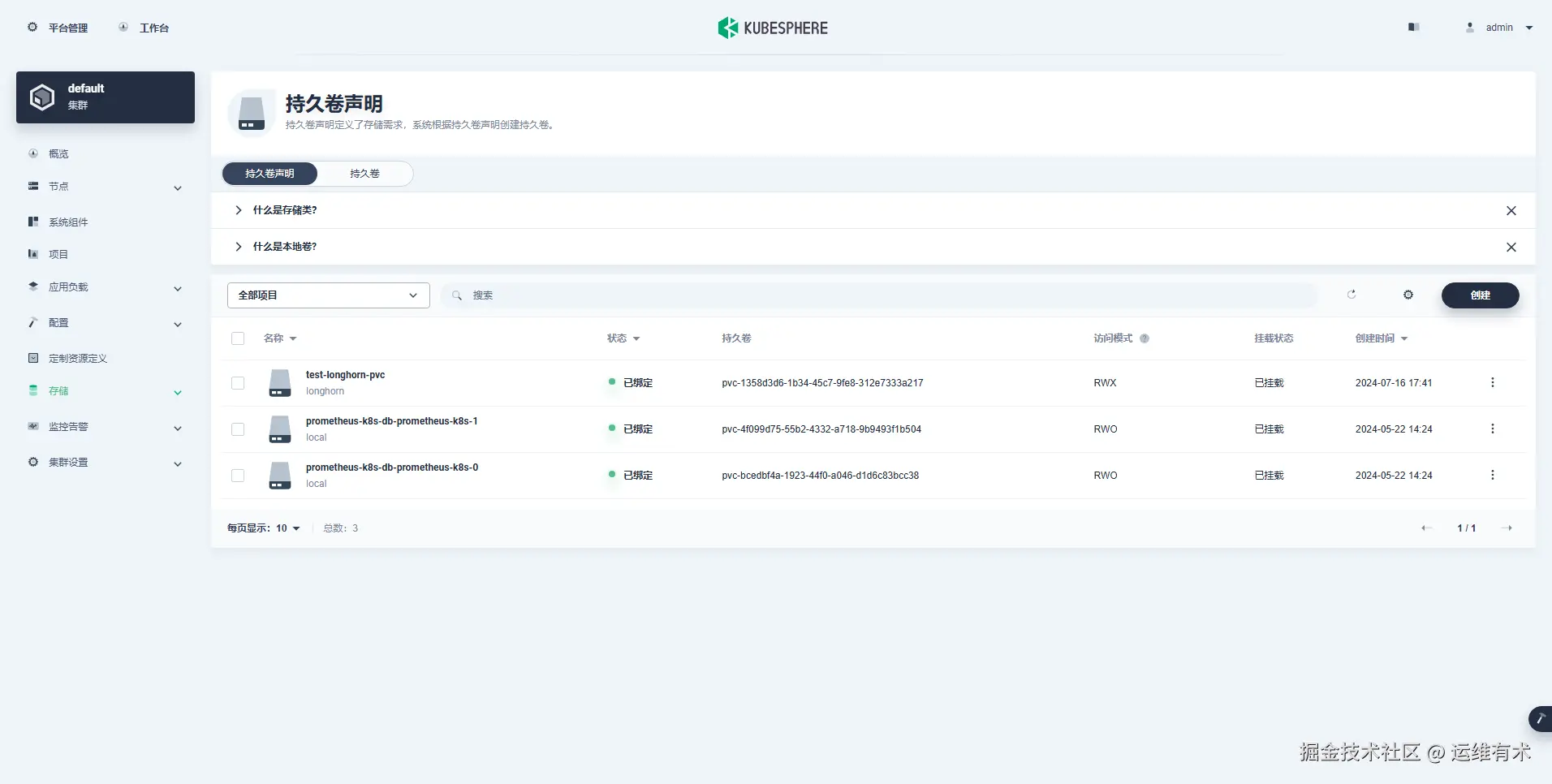Collapse the 存储 sidebar menu chevron
The image size is (1552, 784).
(178, 393)
